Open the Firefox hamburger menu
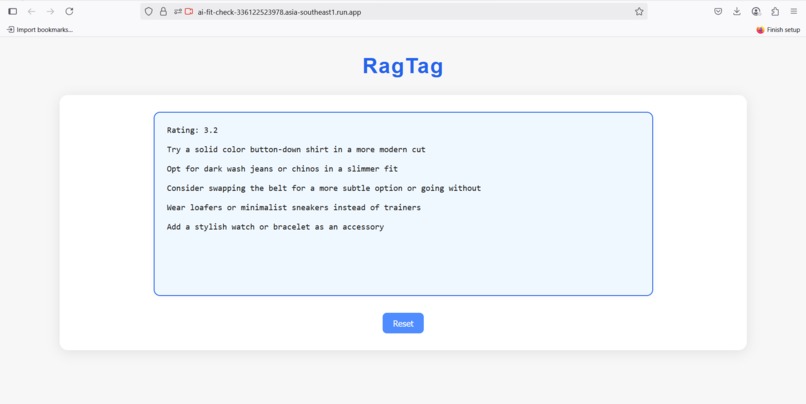The width and height of the screenshot is (806, 404). pyautogui.click(x=794, y=11)
